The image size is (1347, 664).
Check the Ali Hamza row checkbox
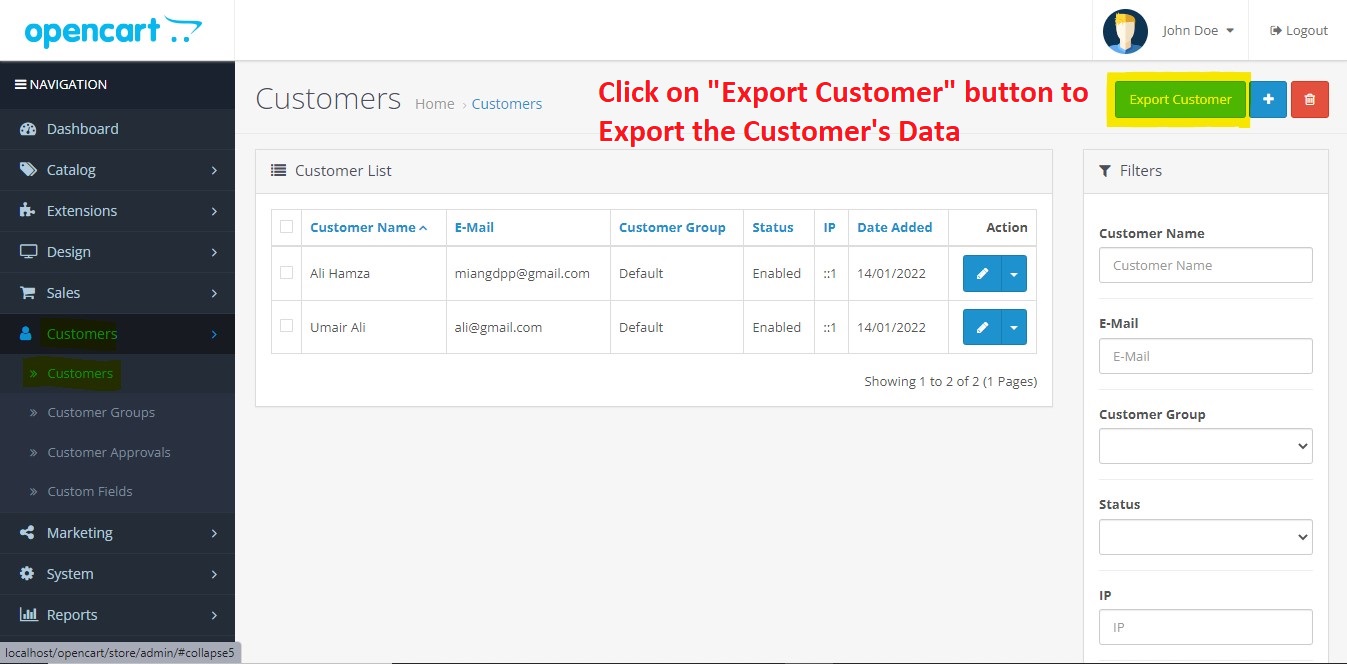[x=287, y=272]
